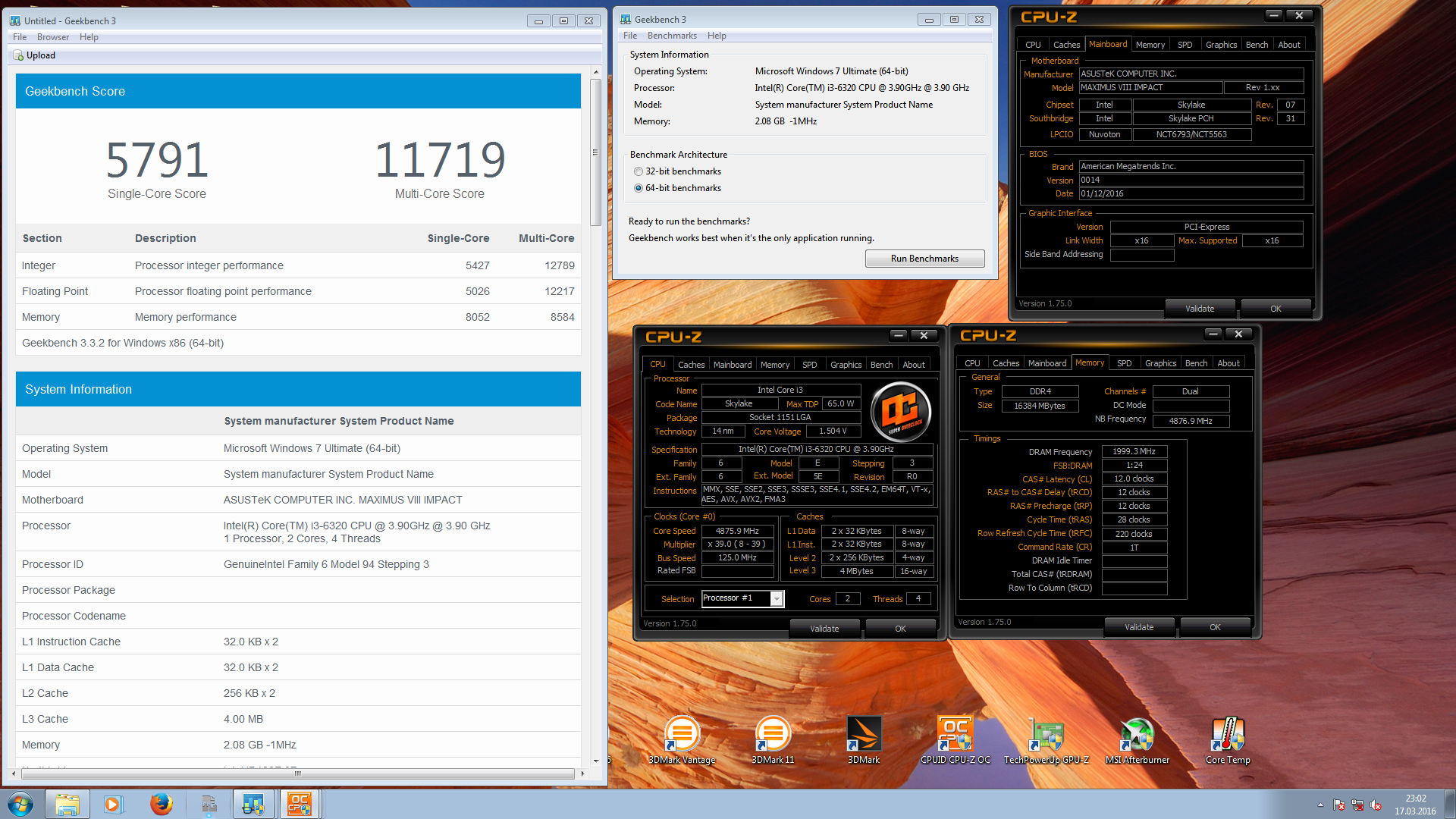Click the Show desktop strip beside the clock

pyautogui.click(x=1451, y=804)
